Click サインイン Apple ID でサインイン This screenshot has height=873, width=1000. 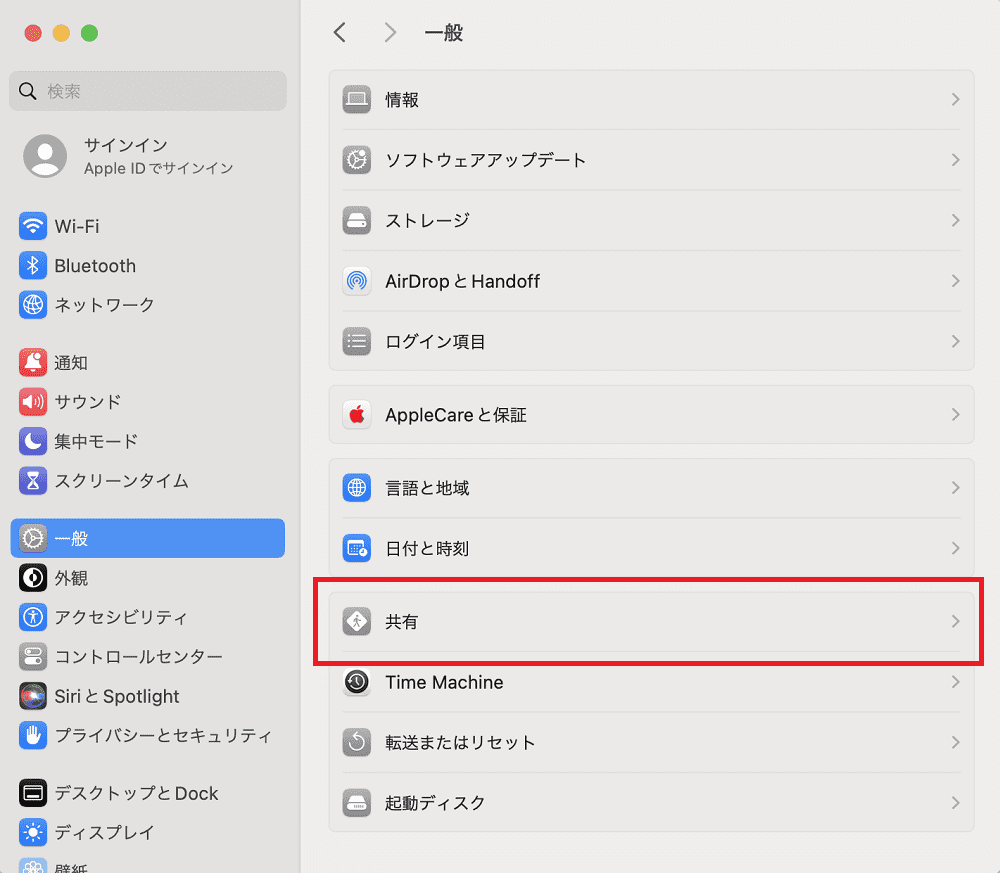pyautogui.click(x=158, y=156)
